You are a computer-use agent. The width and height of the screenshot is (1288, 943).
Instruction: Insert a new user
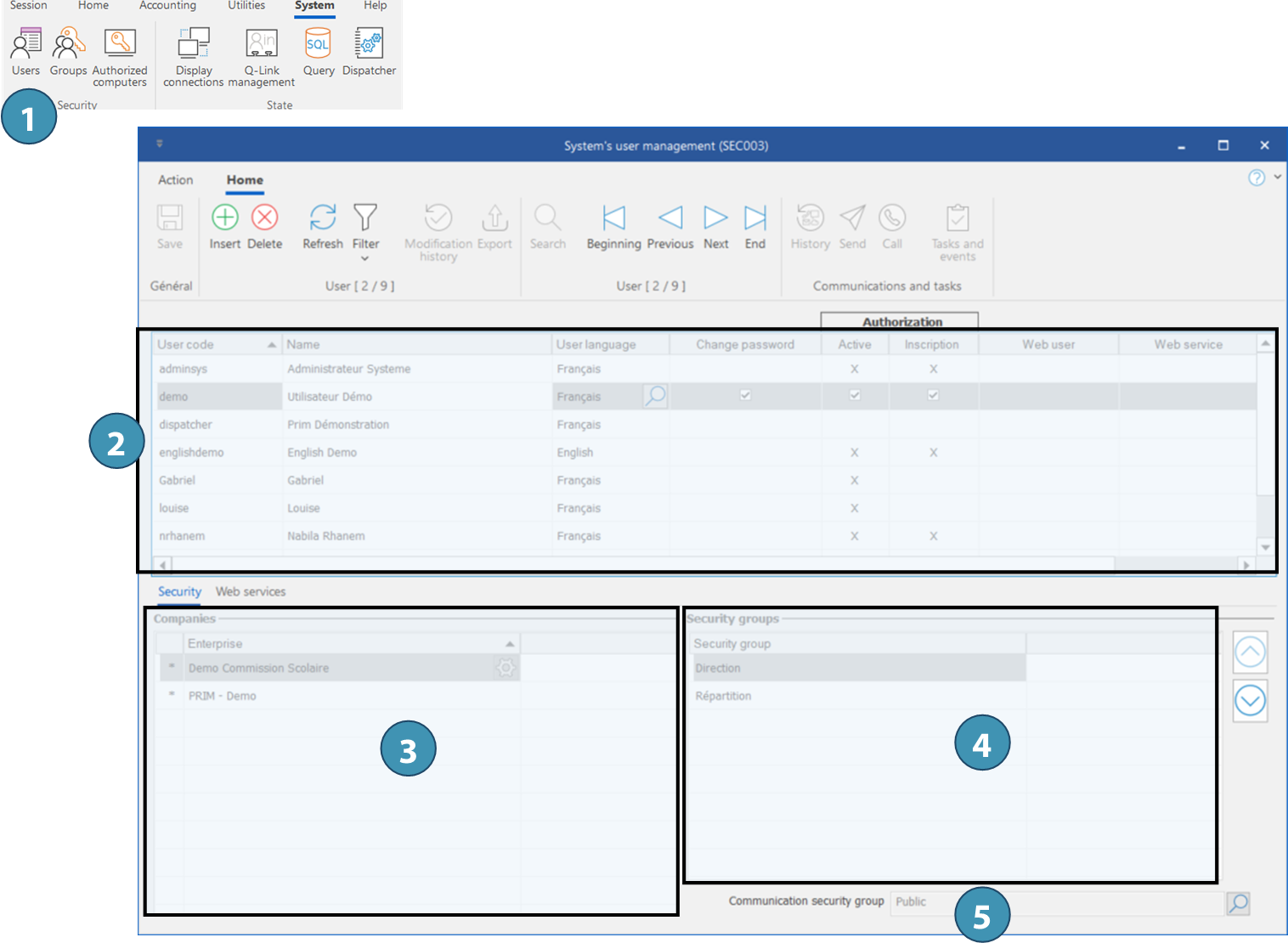click(x=224, y=217)
